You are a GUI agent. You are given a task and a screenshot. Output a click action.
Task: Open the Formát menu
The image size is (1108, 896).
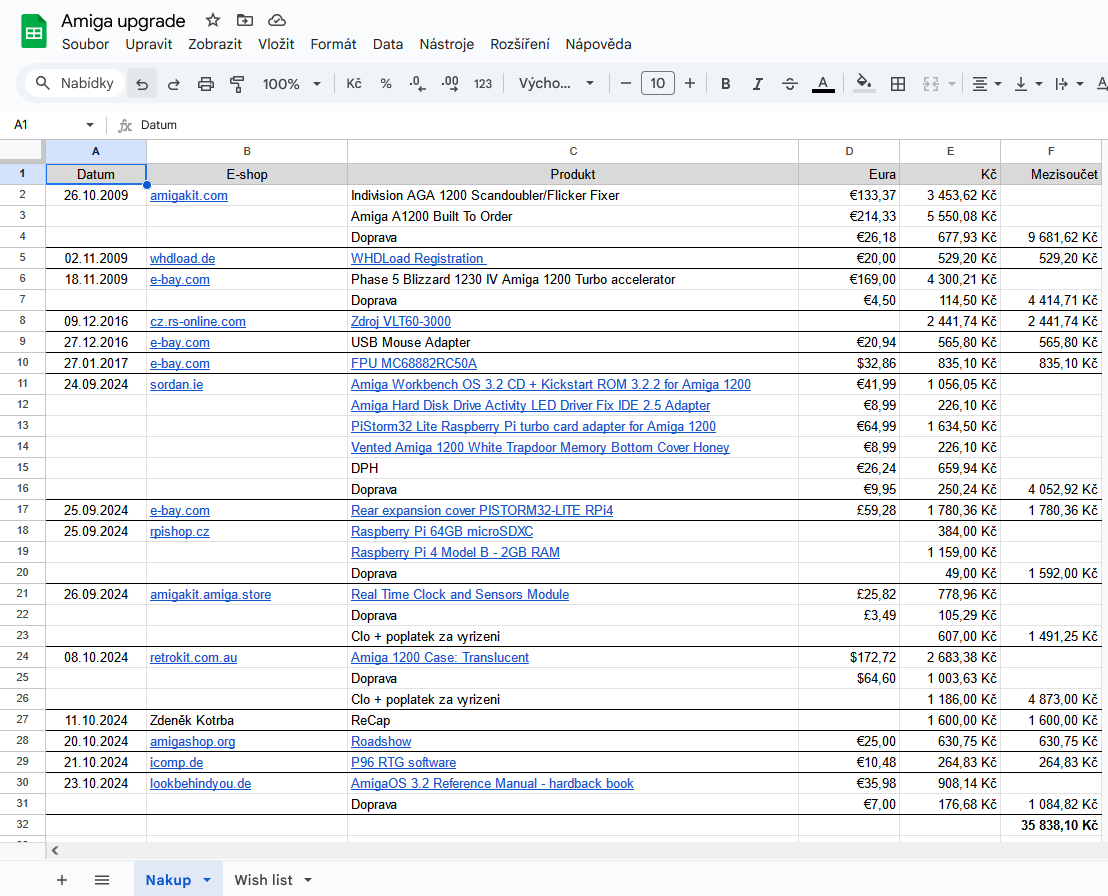tap(333, 44)
